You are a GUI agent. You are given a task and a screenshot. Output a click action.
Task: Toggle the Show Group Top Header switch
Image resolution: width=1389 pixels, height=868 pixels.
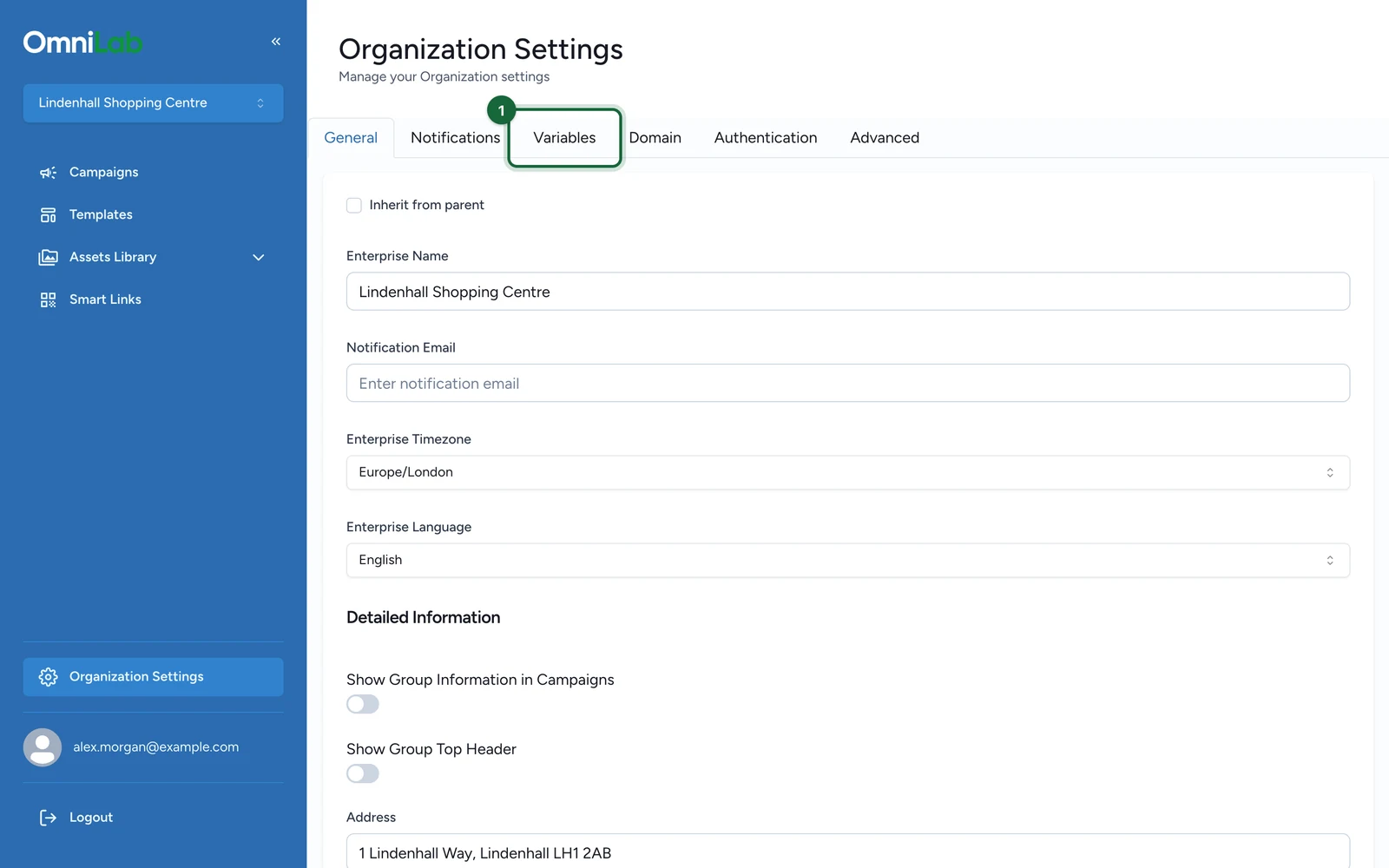tap(363, 773)
